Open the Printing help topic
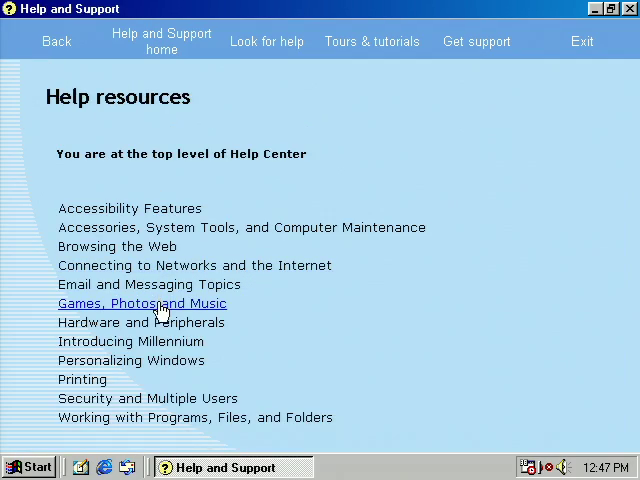 point(82,380)
